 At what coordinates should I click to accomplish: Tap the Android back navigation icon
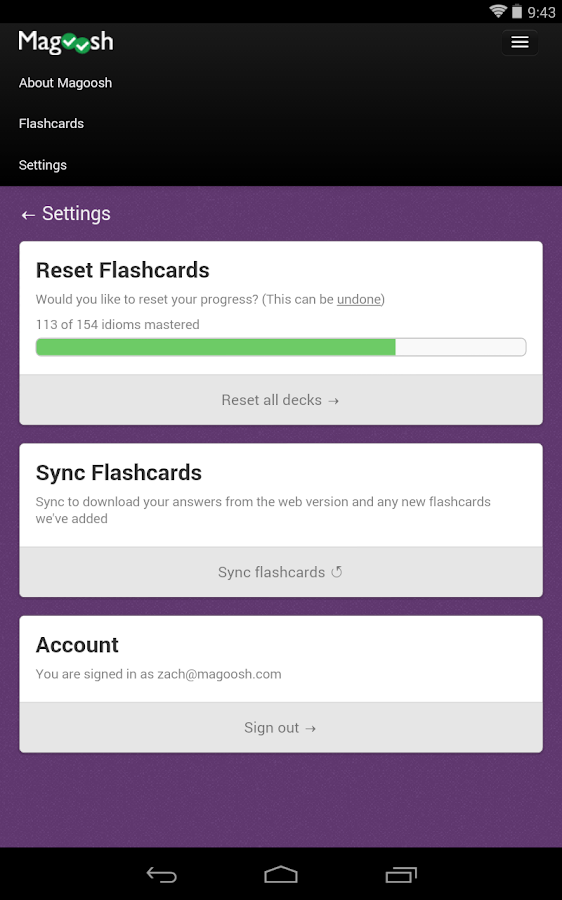[161, 874]
